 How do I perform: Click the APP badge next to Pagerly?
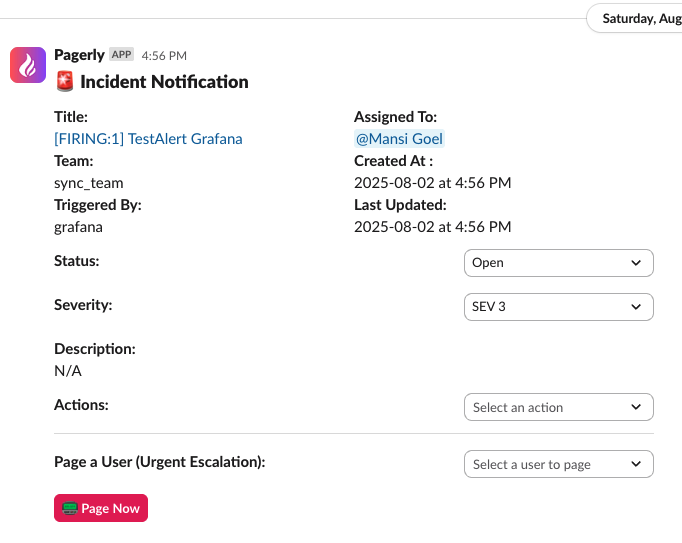(x=121, y=55)
